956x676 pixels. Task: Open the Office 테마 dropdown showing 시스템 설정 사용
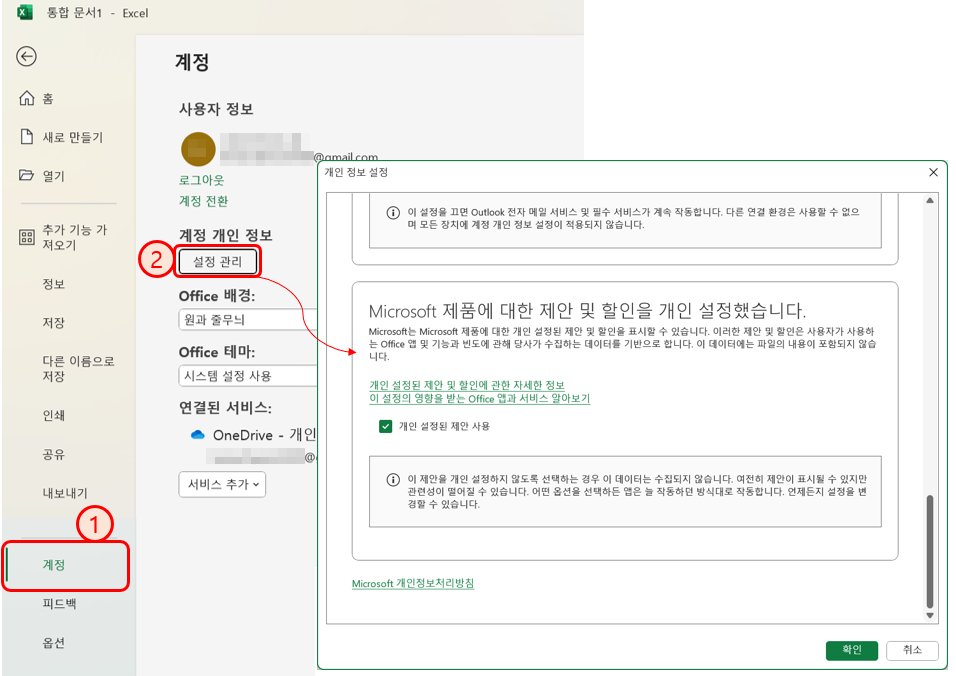pos(248,375)
